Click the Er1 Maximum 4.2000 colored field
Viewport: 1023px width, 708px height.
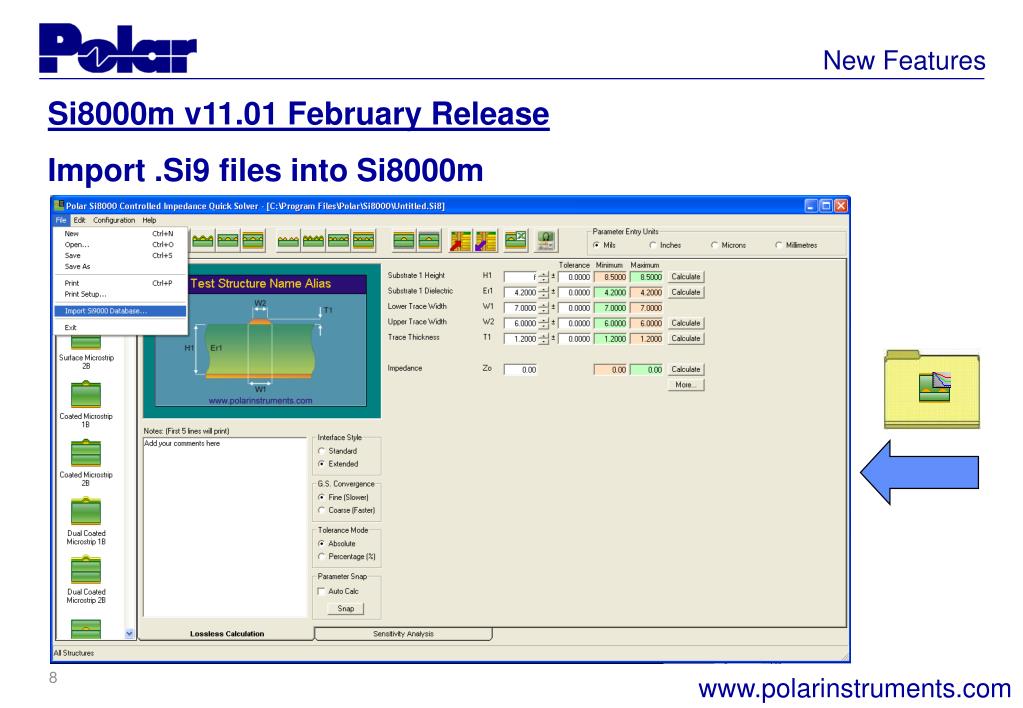pos(647,293)
